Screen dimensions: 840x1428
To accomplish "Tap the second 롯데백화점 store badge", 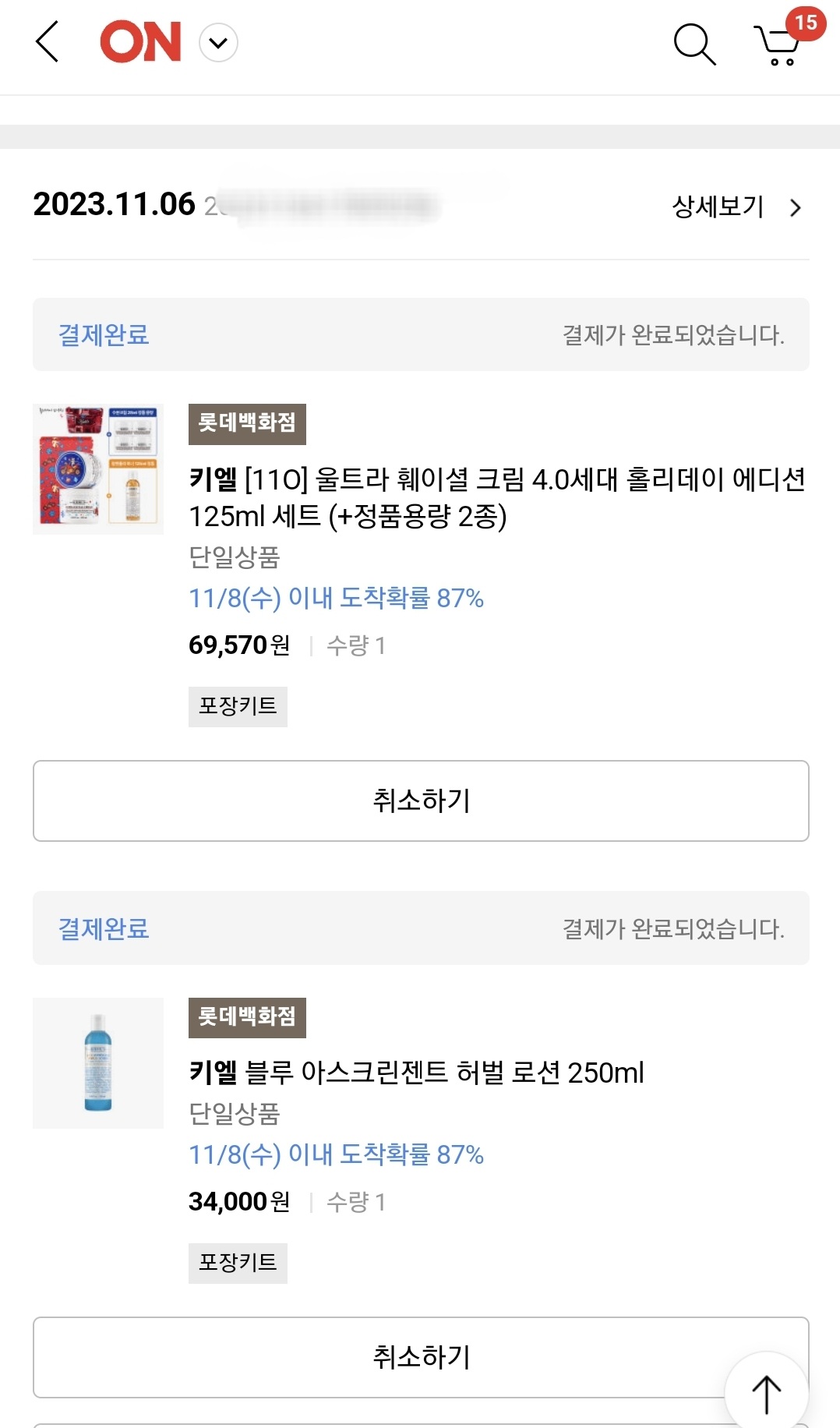I will (x=247, y=1018).
